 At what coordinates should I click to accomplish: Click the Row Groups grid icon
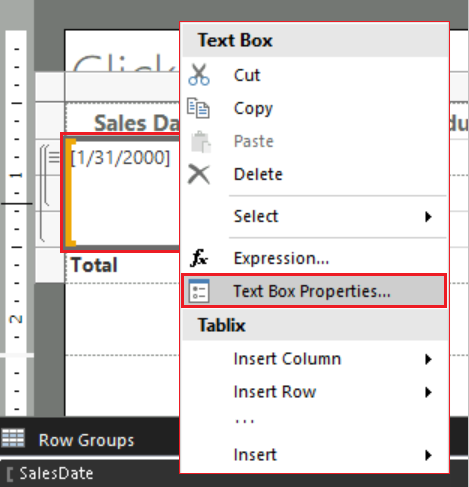(x=13, y=438)
